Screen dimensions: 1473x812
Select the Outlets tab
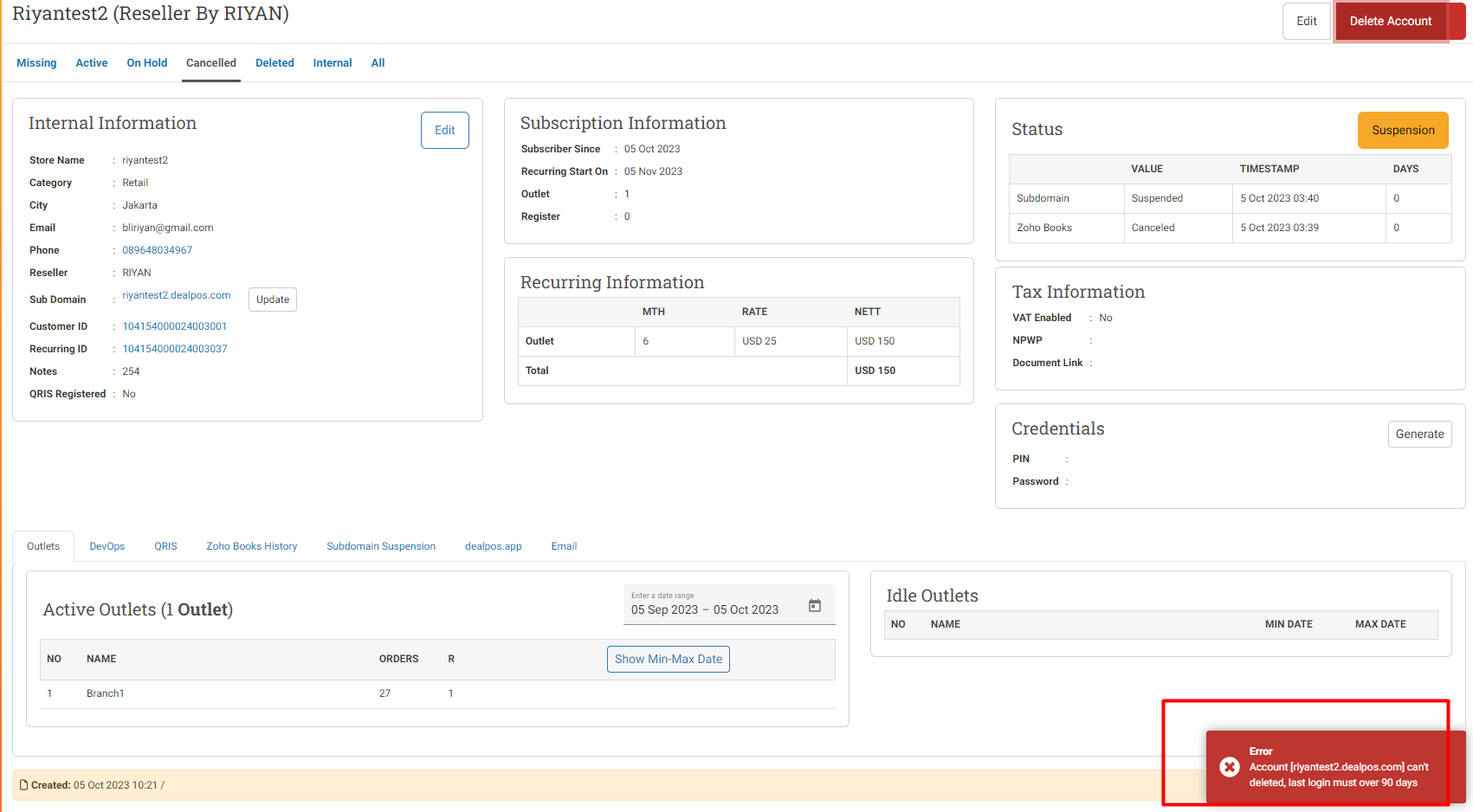point(43,546)
